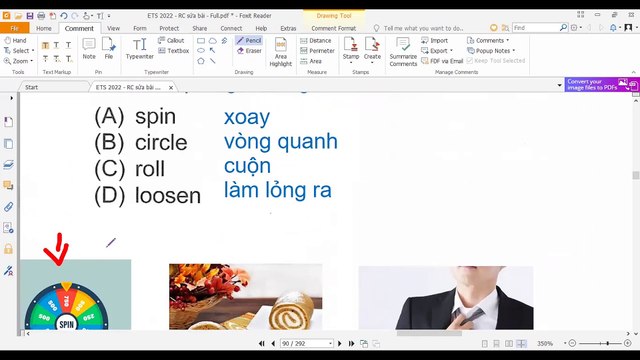Attach a File as pin comment
Viewport: 640px width, 360px height.
pos(109,49)
